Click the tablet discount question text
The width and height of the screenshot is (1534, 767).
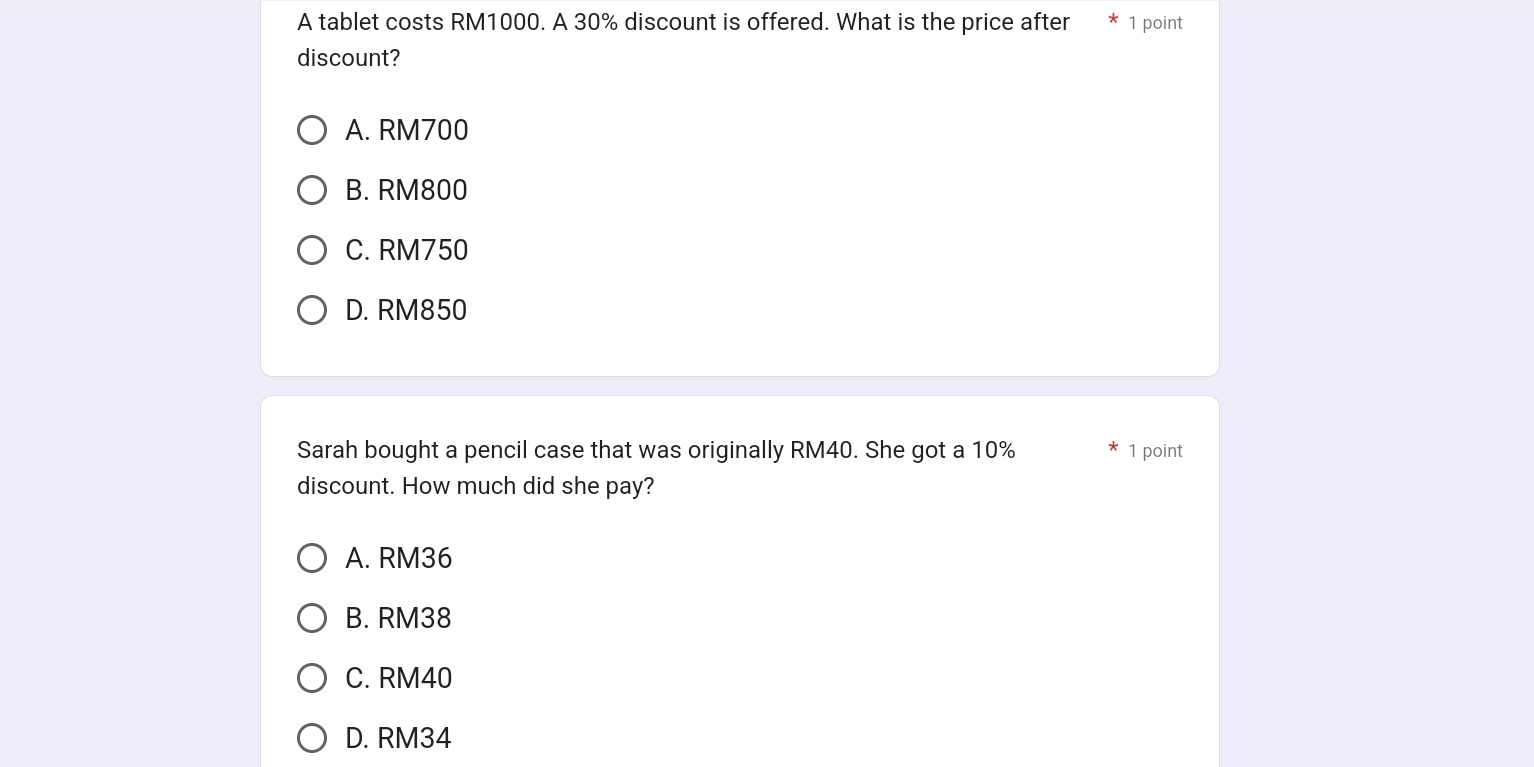click(683, 40)
